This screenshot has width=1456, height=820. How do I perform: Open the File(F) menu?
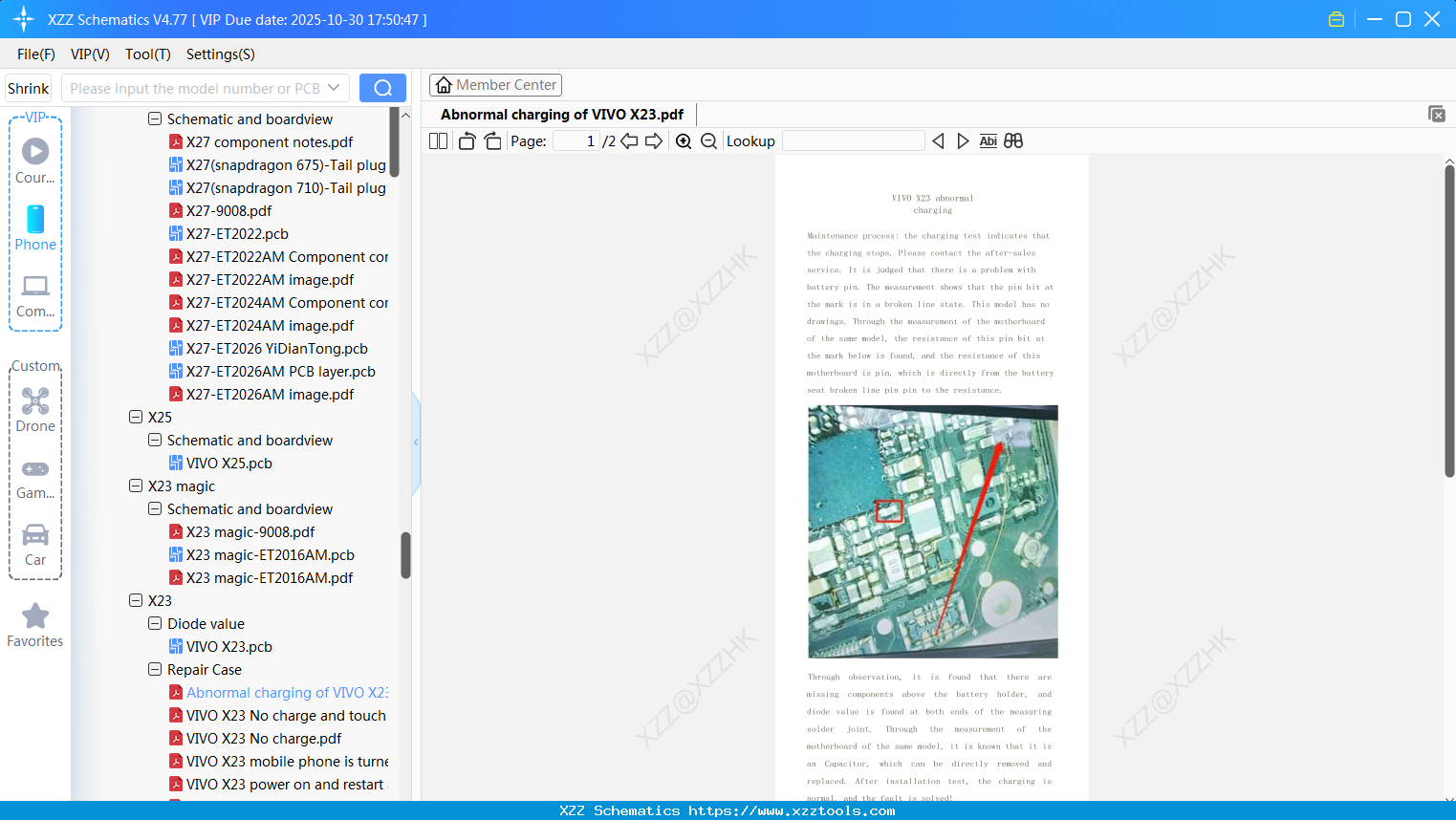(x=36, y=54)
